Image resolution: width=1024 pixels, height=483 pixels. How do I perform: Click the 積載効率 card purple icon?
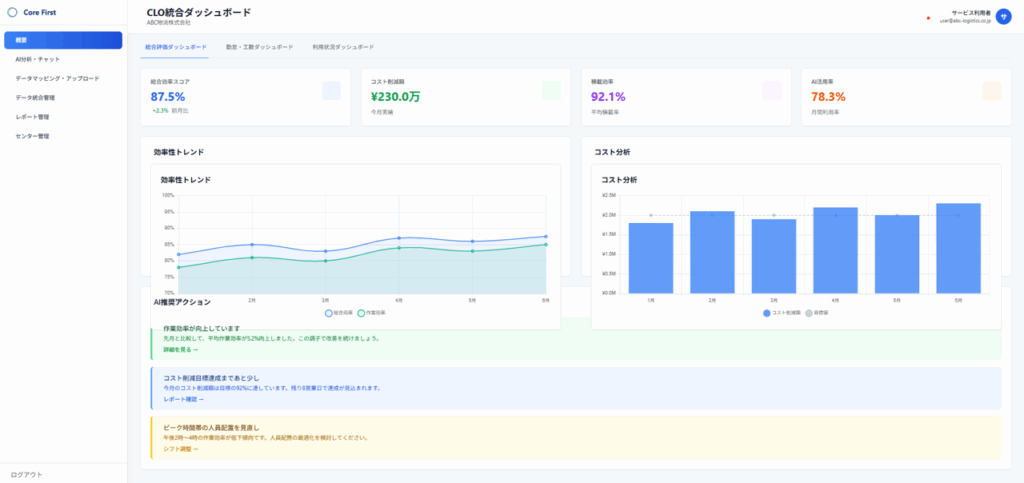point(771,91)
